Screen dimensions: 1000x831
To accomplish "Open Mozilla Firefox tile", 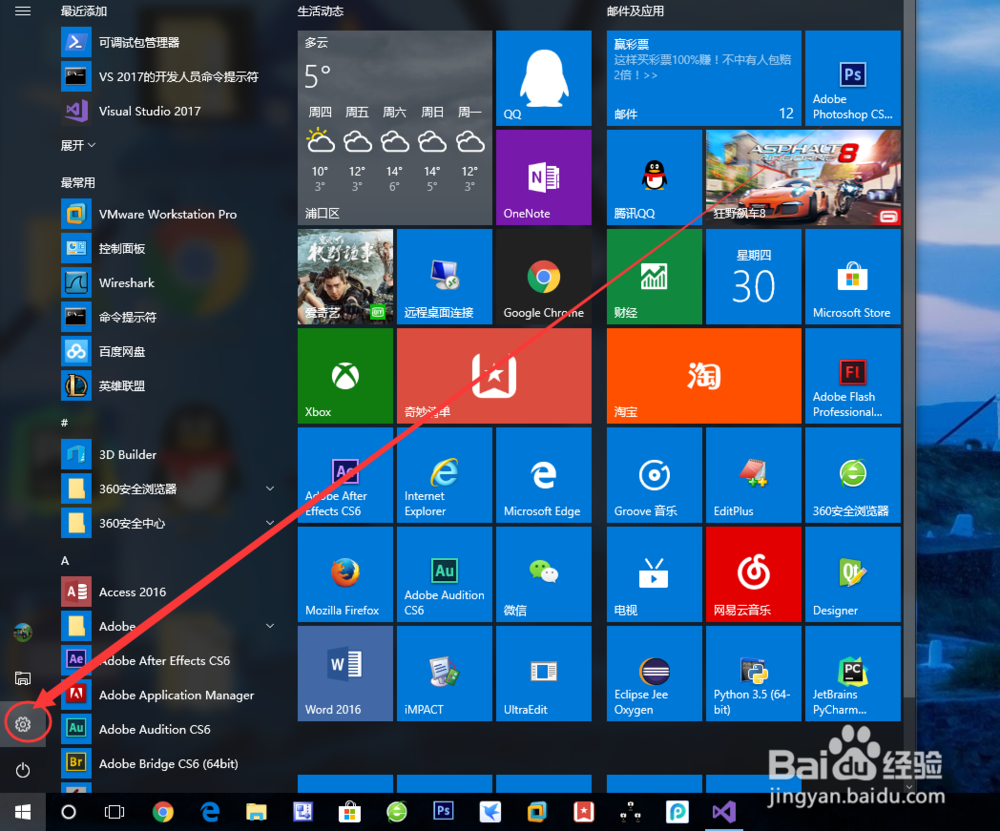I will (x=345, y=574).
